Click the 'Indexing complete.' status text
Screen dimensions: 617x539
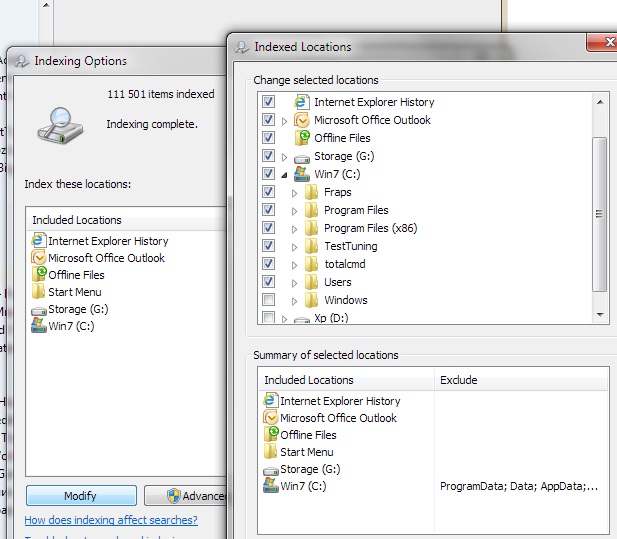[x=152, y=124]
